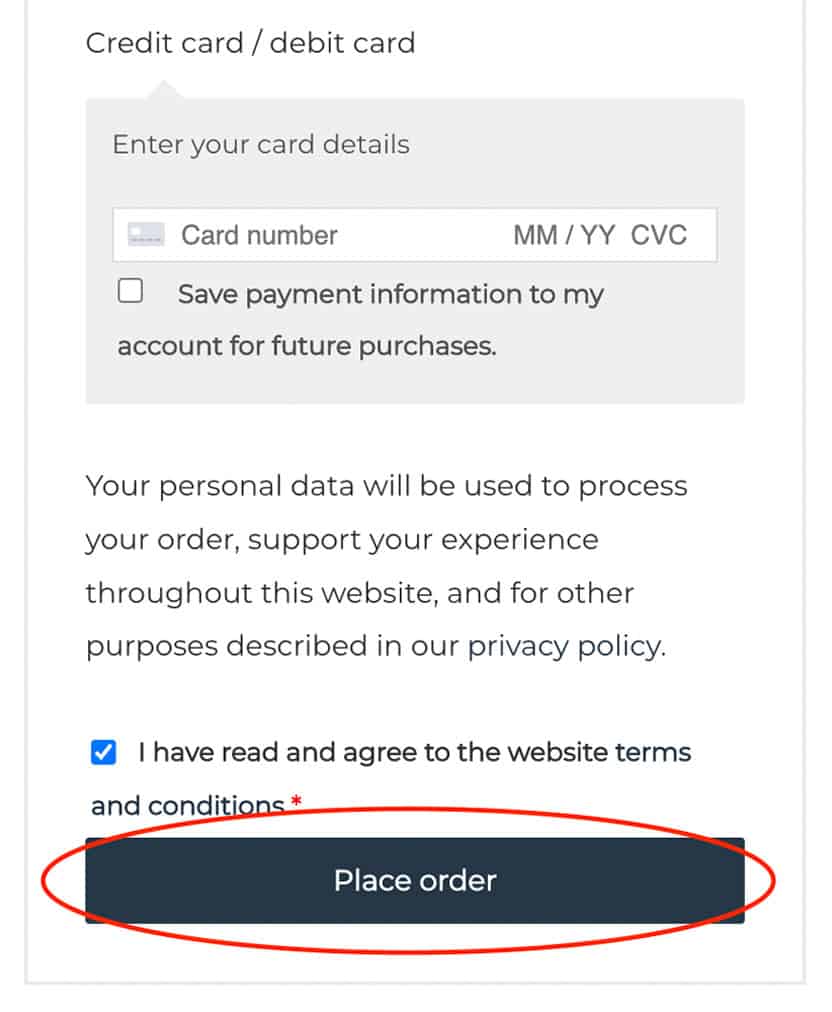Click the red required asterisk after conditions

click(296, 802)
